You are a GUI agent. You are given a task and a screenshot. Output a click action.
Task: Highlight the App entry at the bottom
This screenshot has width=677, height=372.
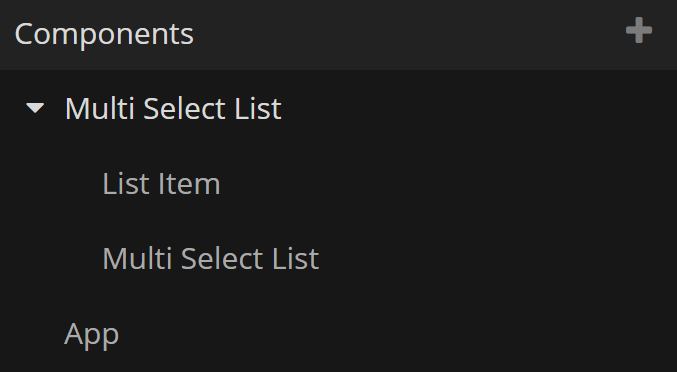pyautogui.click(x=338, y=334)
